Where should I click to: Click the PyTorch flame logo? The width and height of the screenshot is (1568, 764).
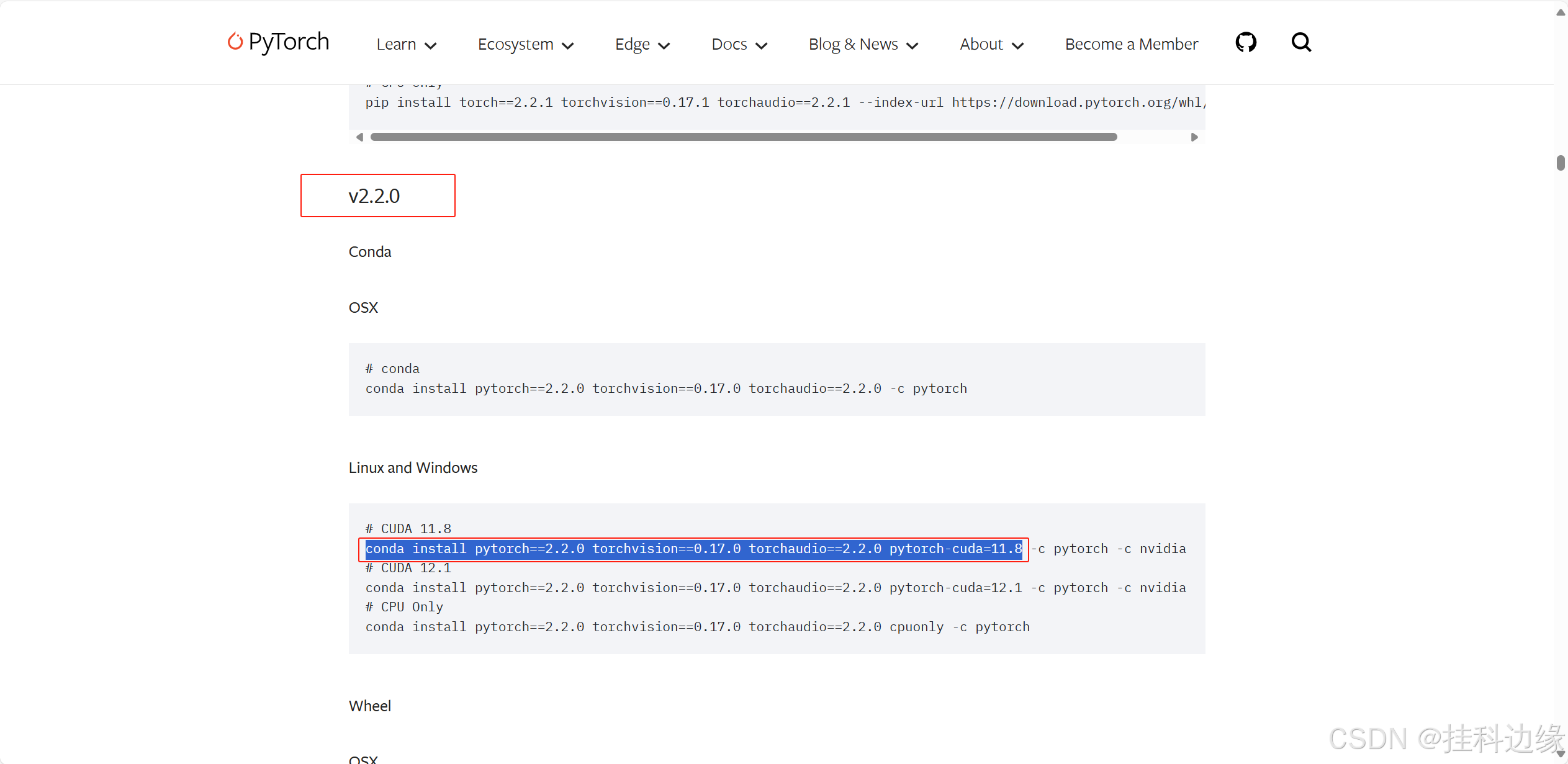(235, 42)
